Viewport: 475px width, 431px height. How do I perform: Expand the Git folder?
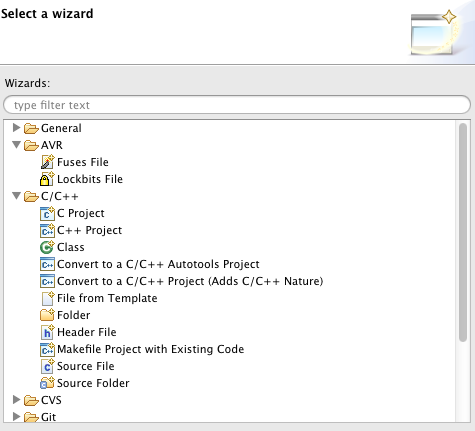[x=16, y=417]
